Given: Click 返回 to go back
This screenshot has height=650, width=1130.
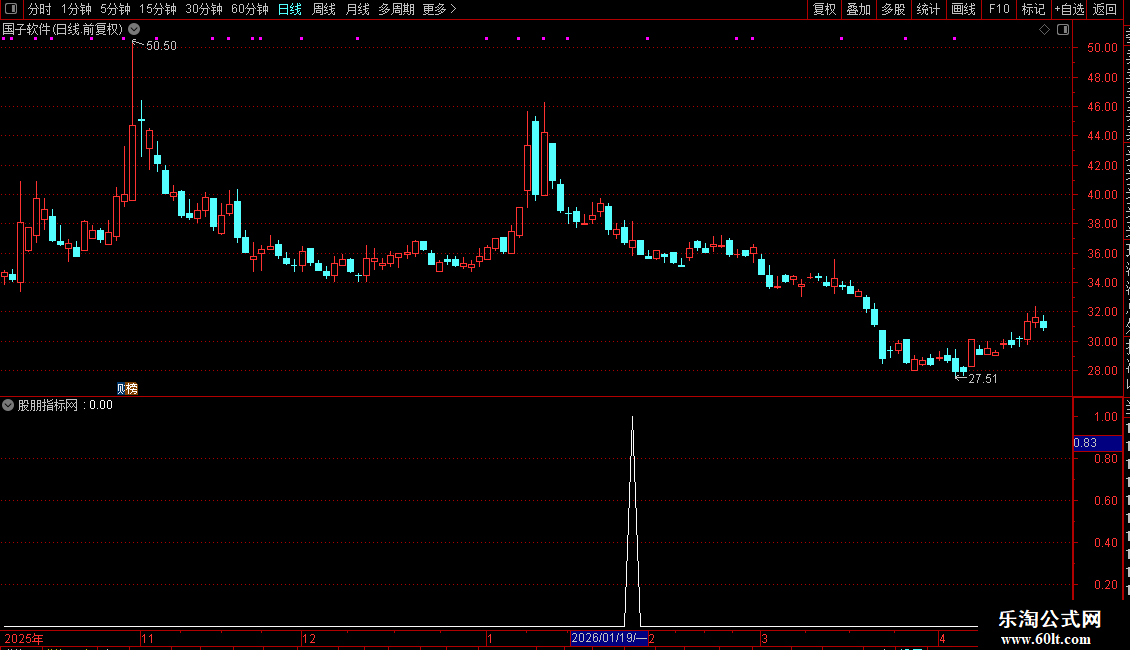Looking at the screenshot, I should pos(1105,9).
